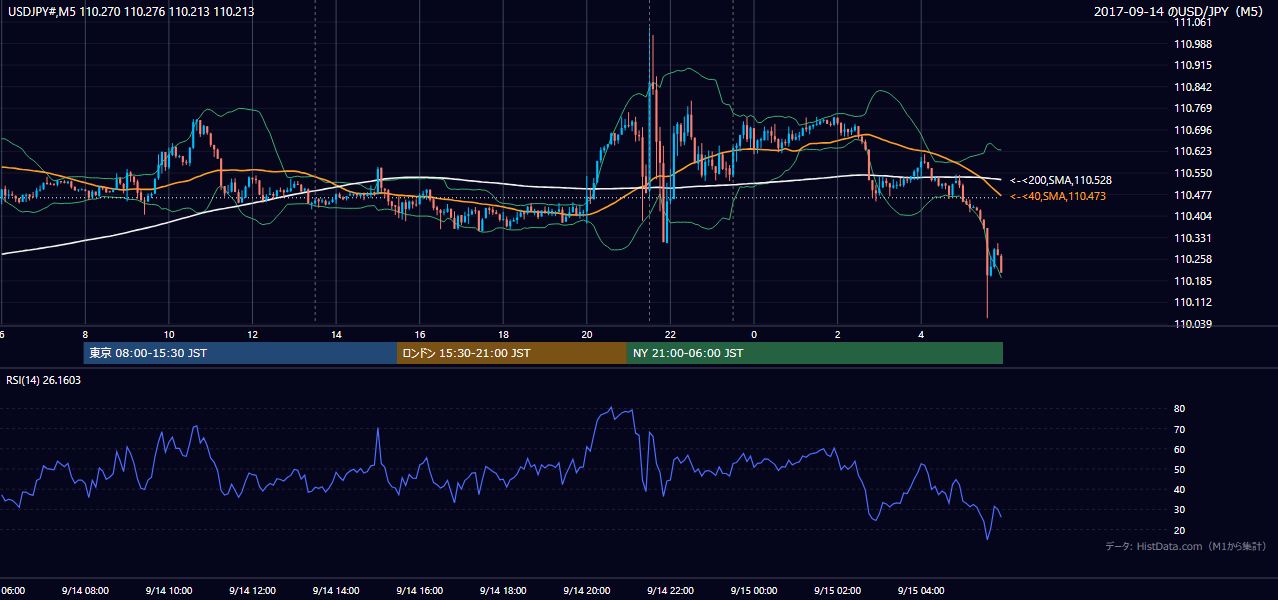The image size is (1278, 600).
Task: Click hour label 2 under price chart
Action: [x=838, y=335]
